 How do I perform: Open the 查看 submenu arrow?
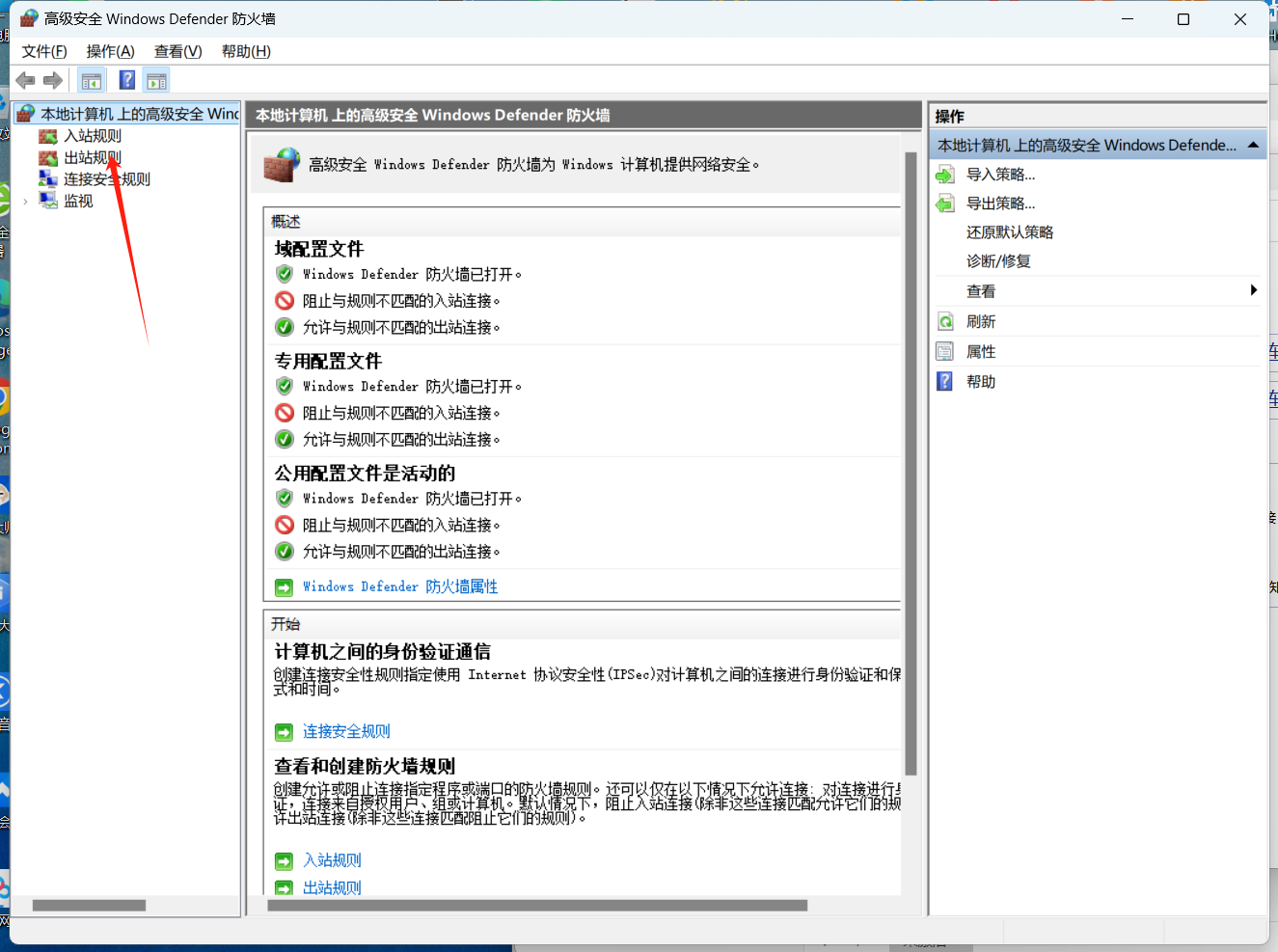pyautogui.click(x=1253, y=290)
